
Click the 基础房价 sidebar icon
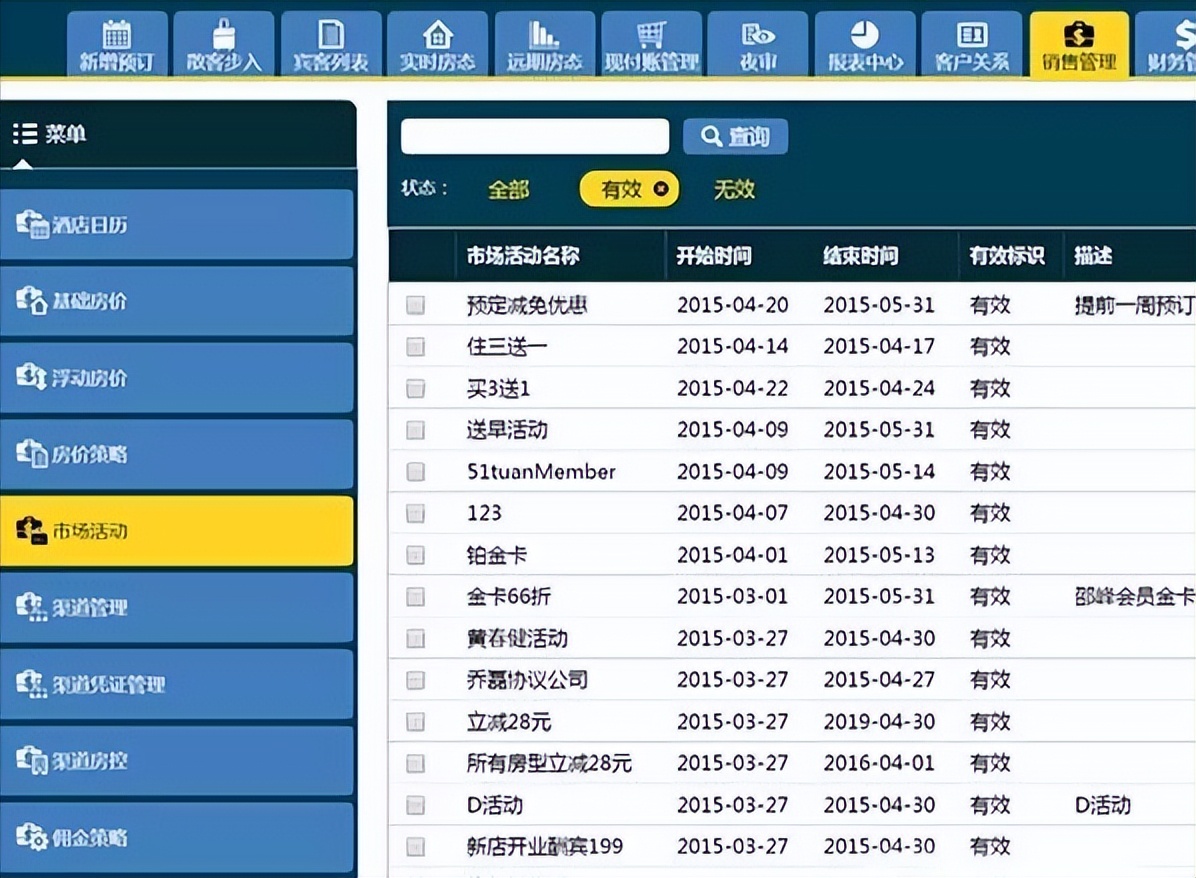click(32, 300)
